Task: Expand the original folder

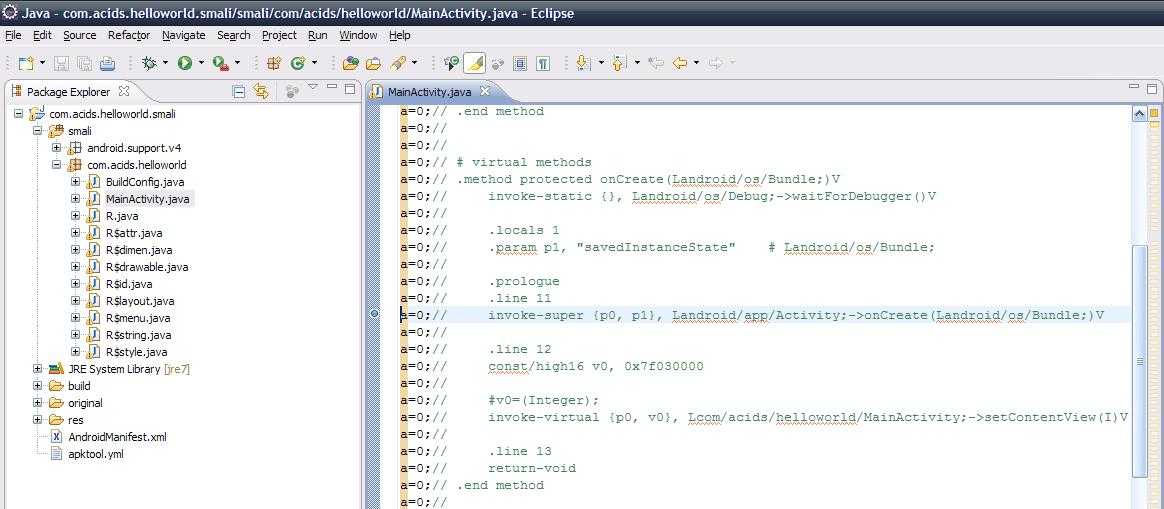Action: (x=37, y=403)
